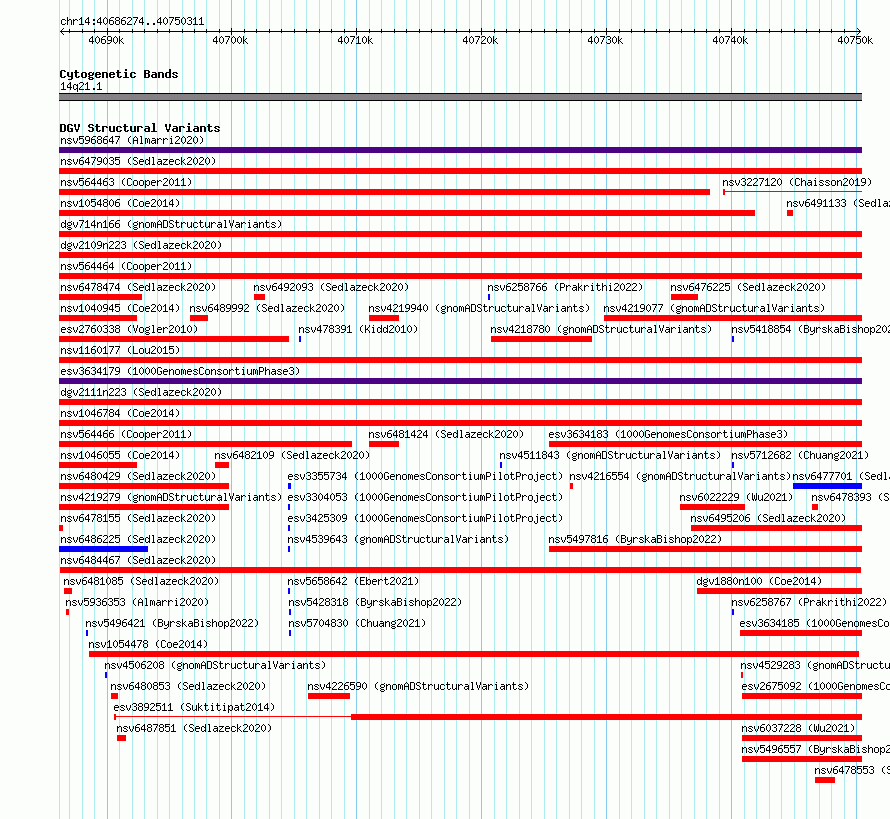This screenshot has height=819, width=890.
Task: Open esv3425309 (1000GenomesConsortiumPilotProject) label
Action: (x=425, y=518)
